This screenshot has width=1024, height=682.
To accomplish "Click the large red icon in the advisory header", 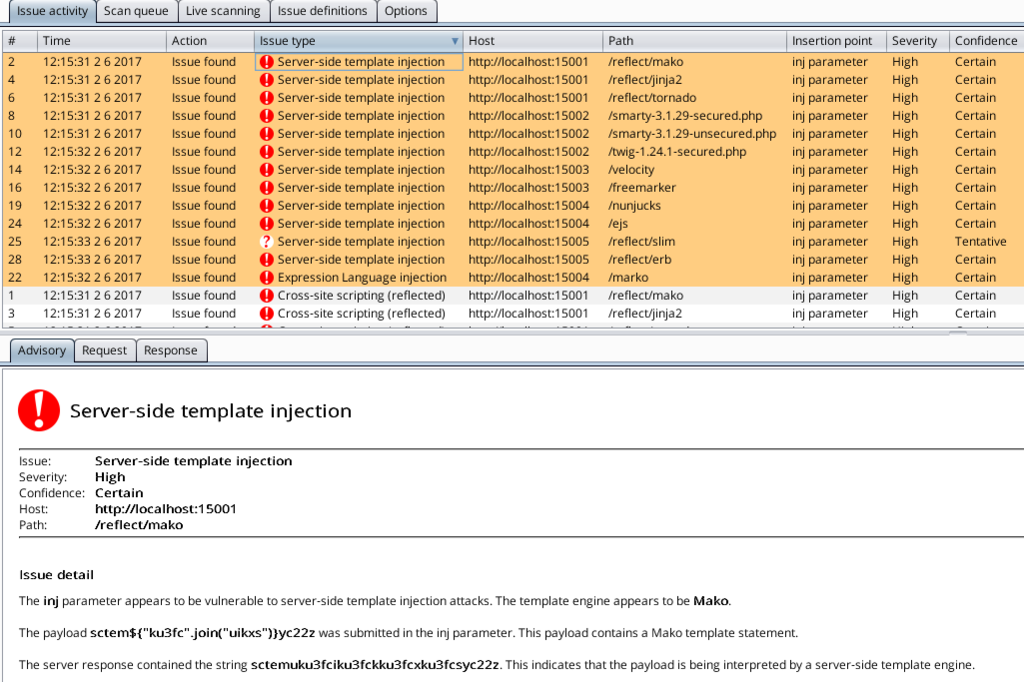I will click(39, 410).
